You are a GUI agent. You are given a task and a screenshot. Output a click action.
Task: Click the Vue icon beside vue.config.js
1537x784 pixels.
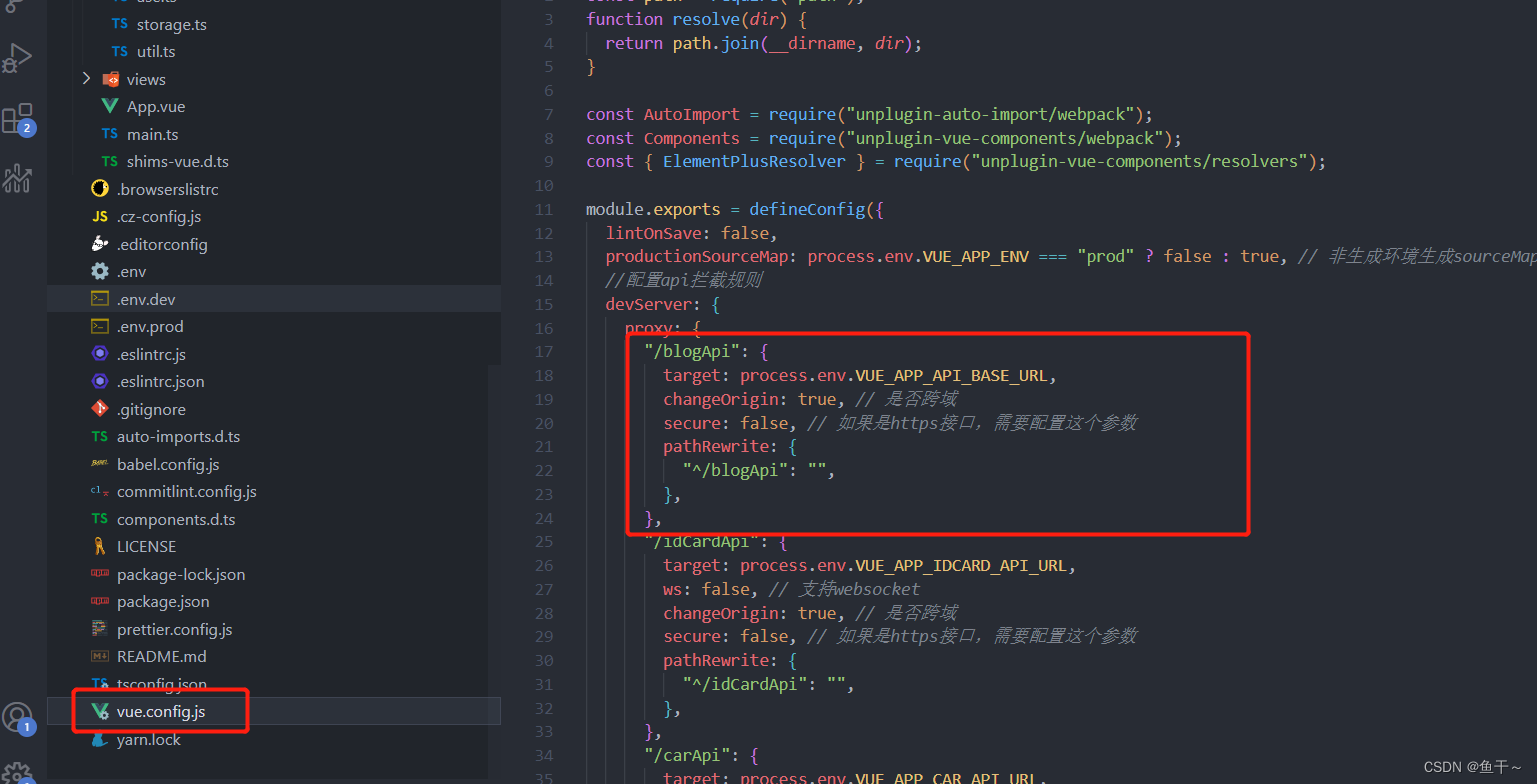100,712
